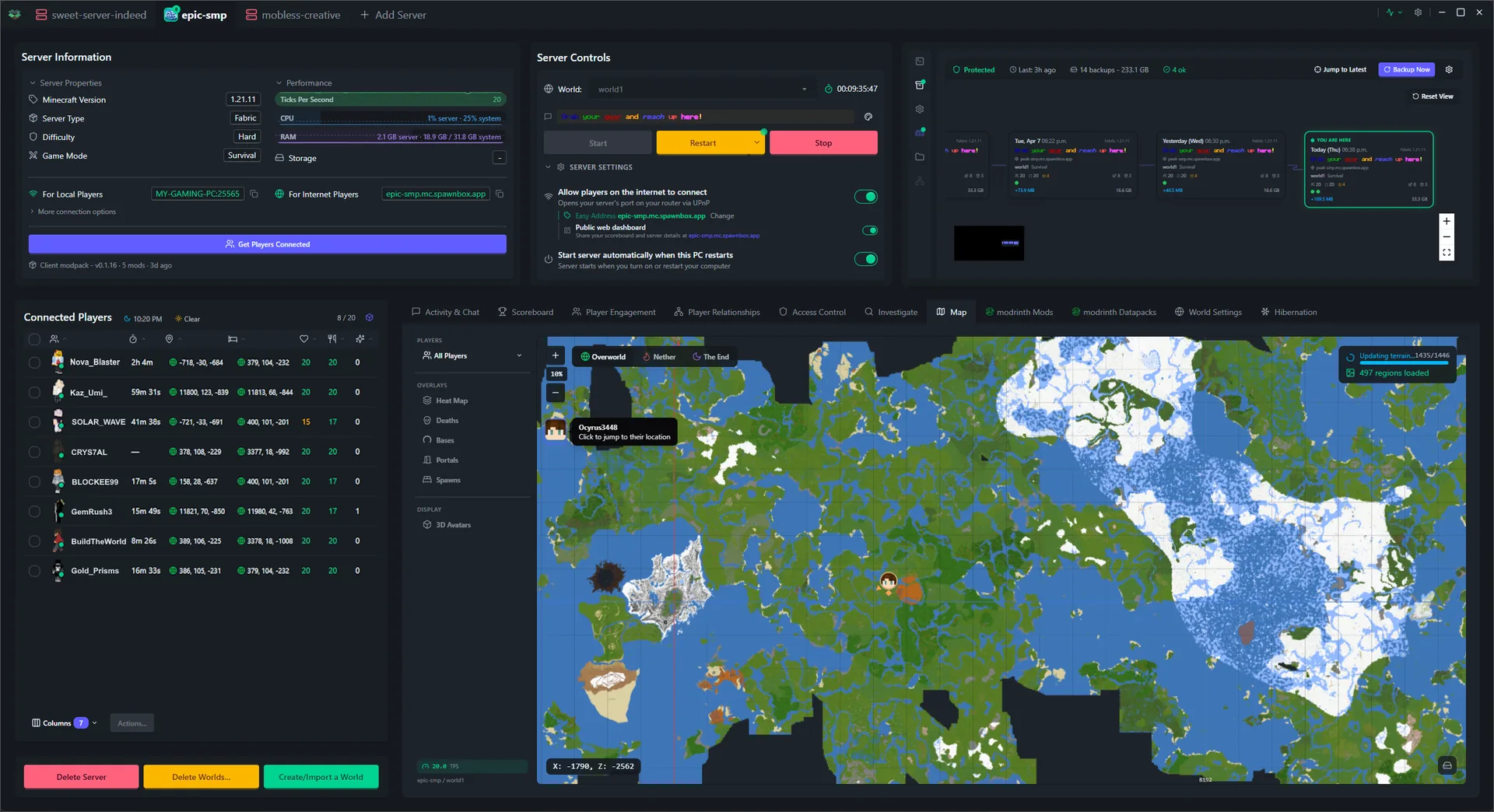The height and width of the screenshot is (812, 1494).
Task: Disable Start server automatically when PC restarts
Action: [x=866, y=259]
